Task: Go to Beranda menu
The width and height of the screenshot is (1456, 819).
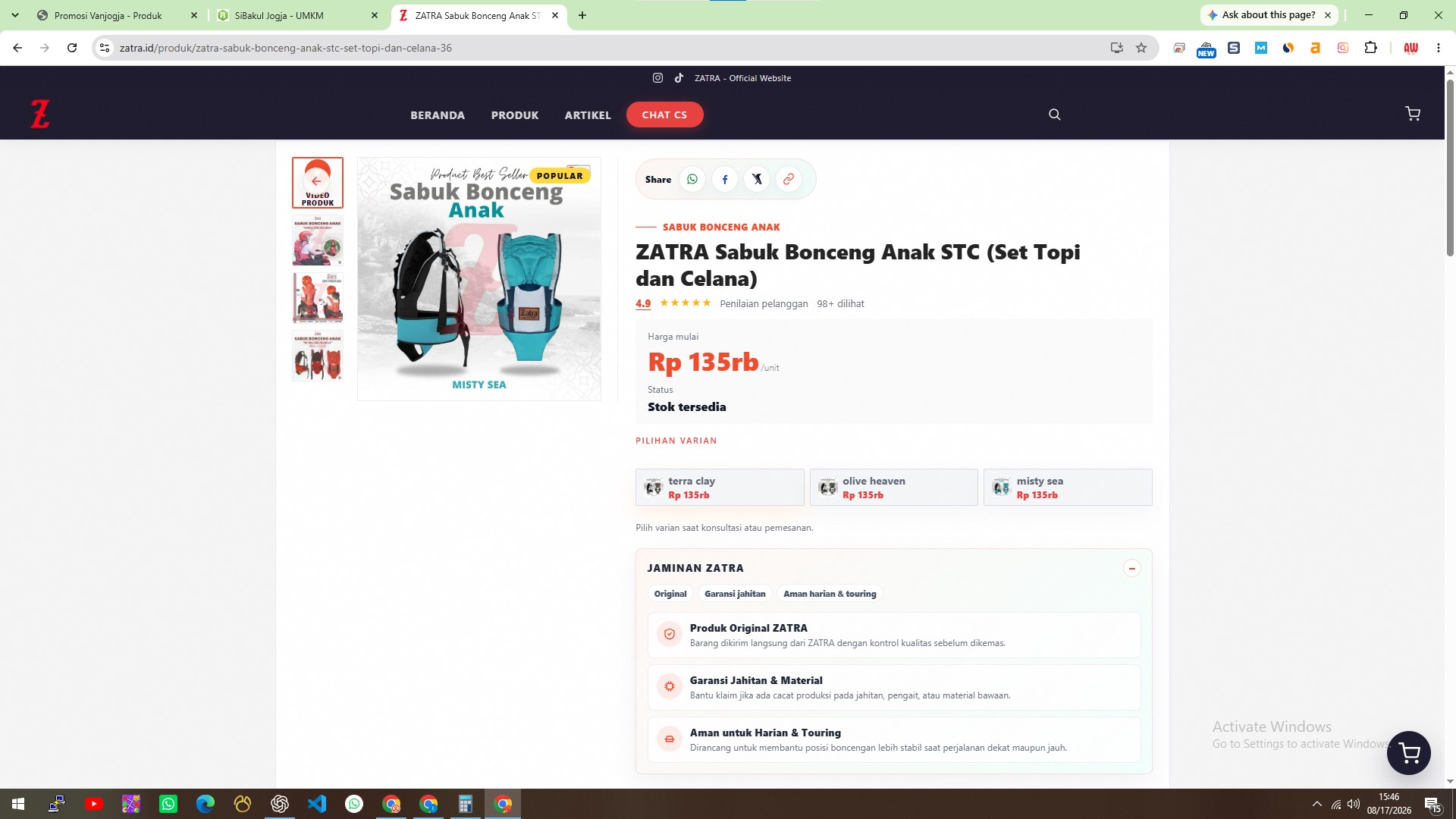Action: pos(438,115)
